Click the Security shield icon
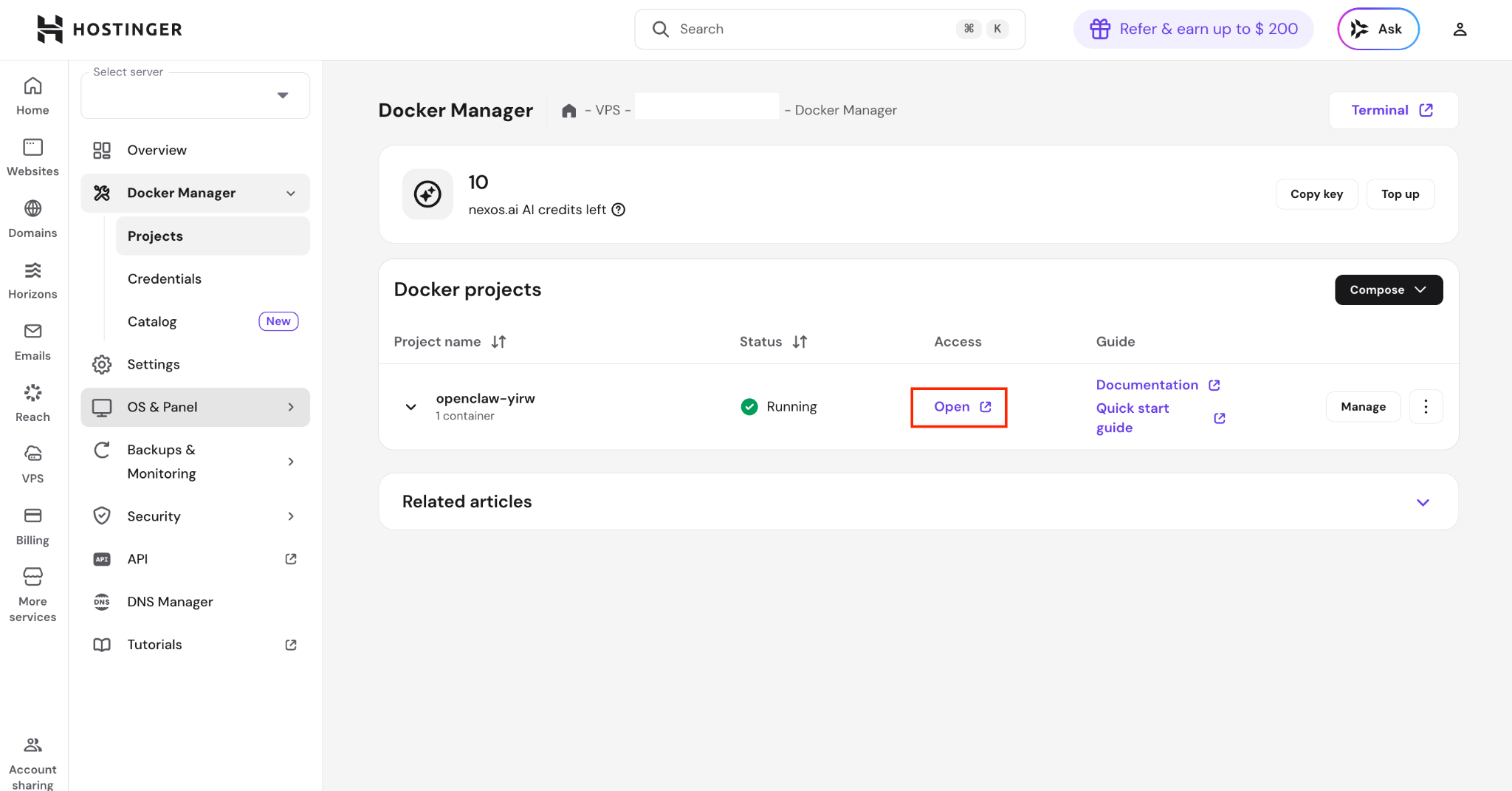 tap(102, 516)
